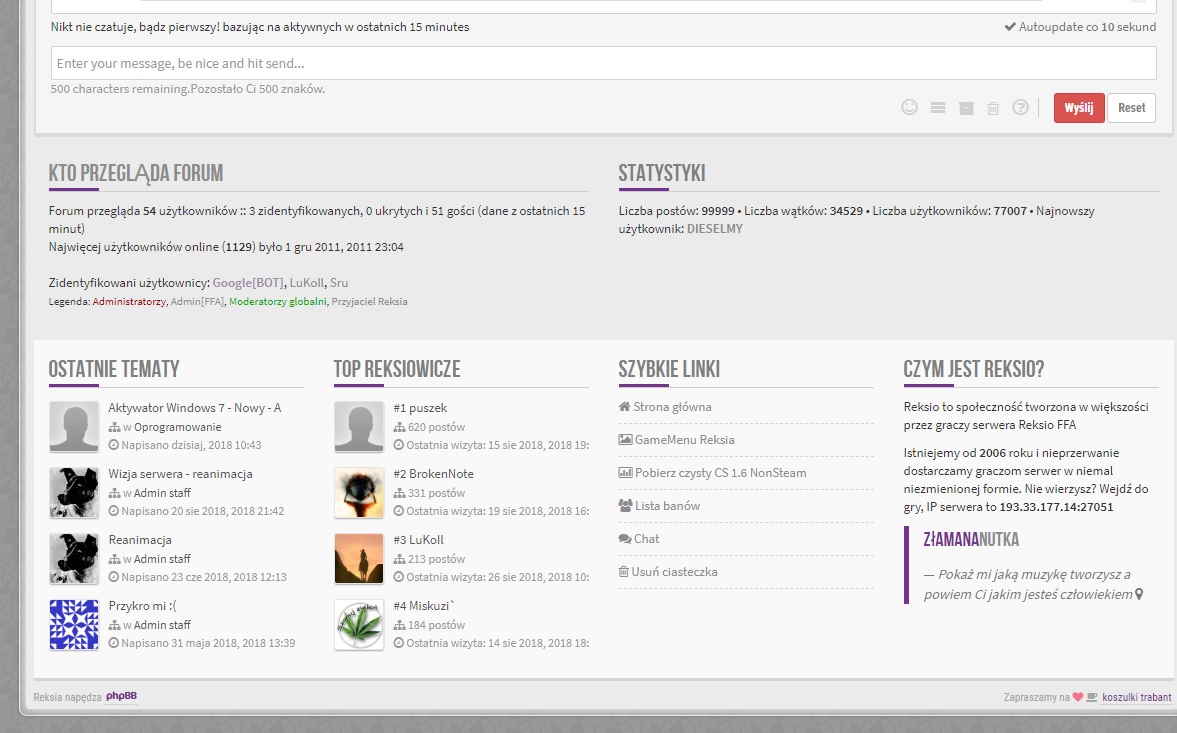This screenshot has width=1177, height=733.
Task: Click BrokenNote's avatar thumbnail
Action: tap(359, 493)
